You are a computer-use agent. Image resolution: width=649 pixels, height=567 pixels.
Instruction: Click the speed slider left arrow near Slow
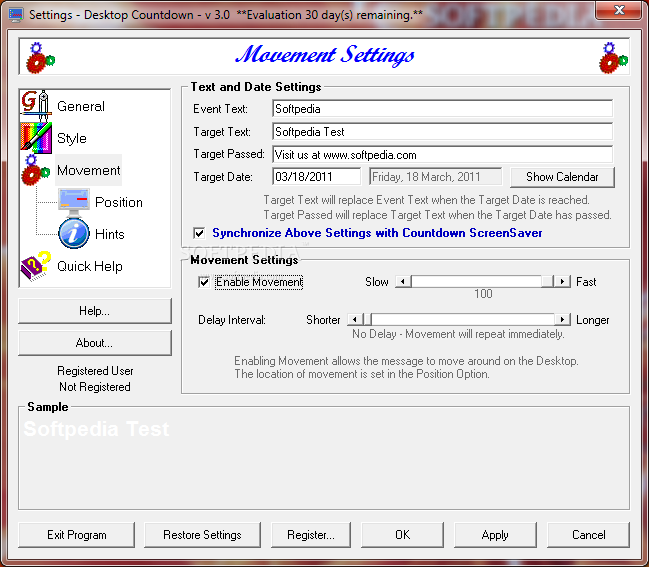(x=403, y=282)
